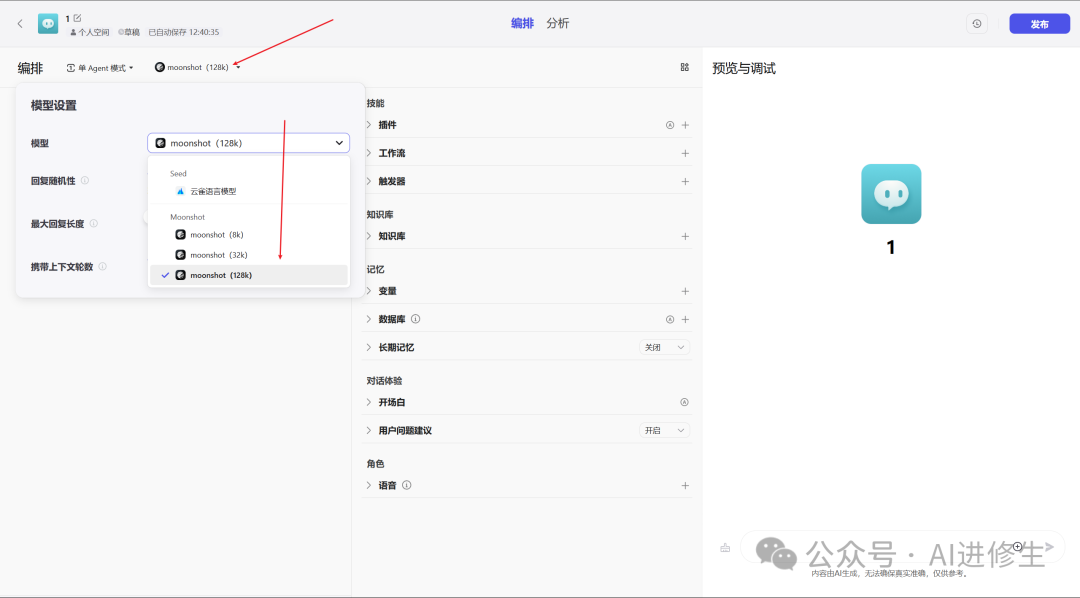
Task: Add a database with 数据库 plus icon
Action: tap(685, 319)
